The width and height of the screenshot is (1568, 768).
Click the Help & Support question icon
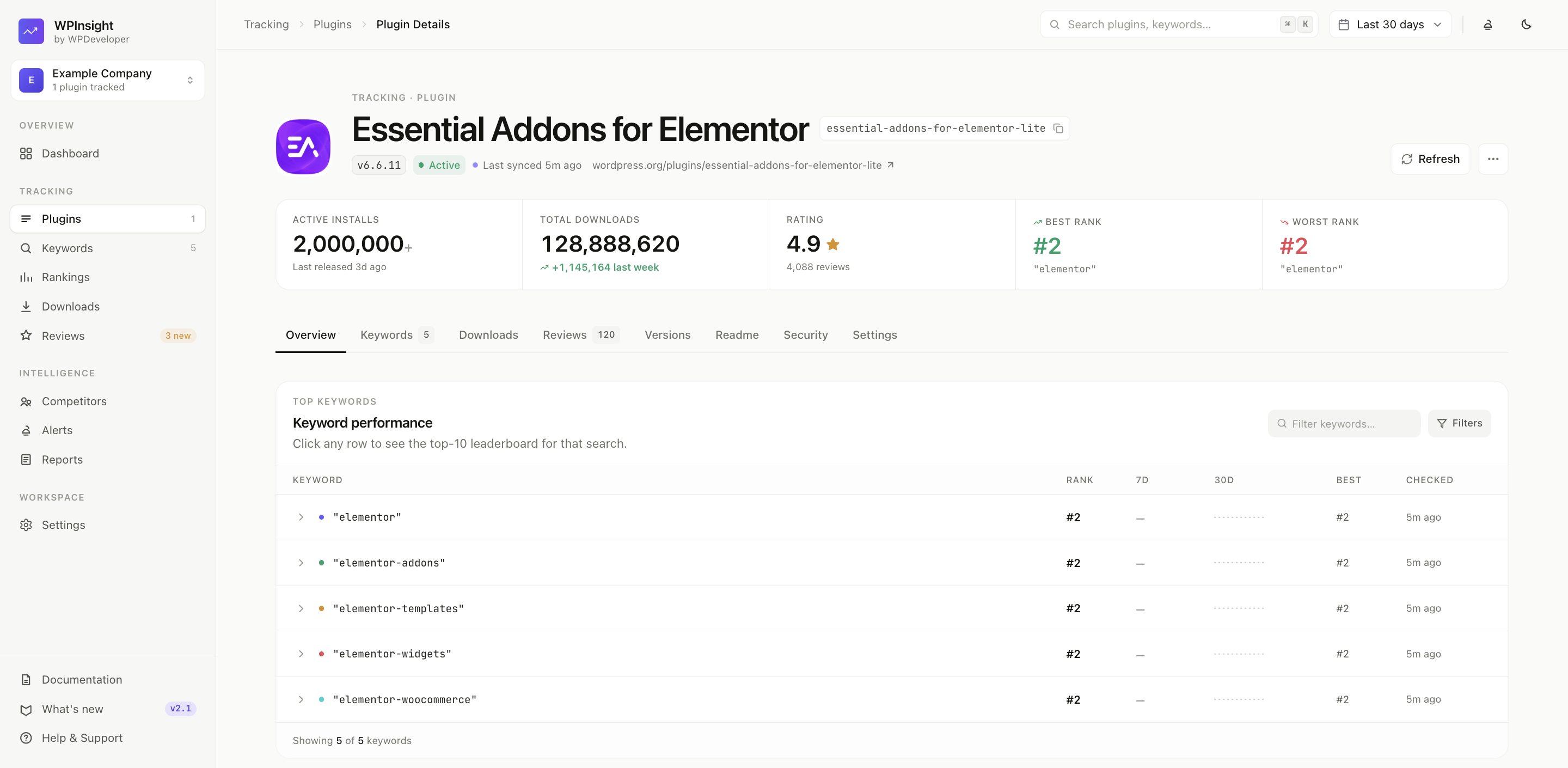[x=26, y=738]
